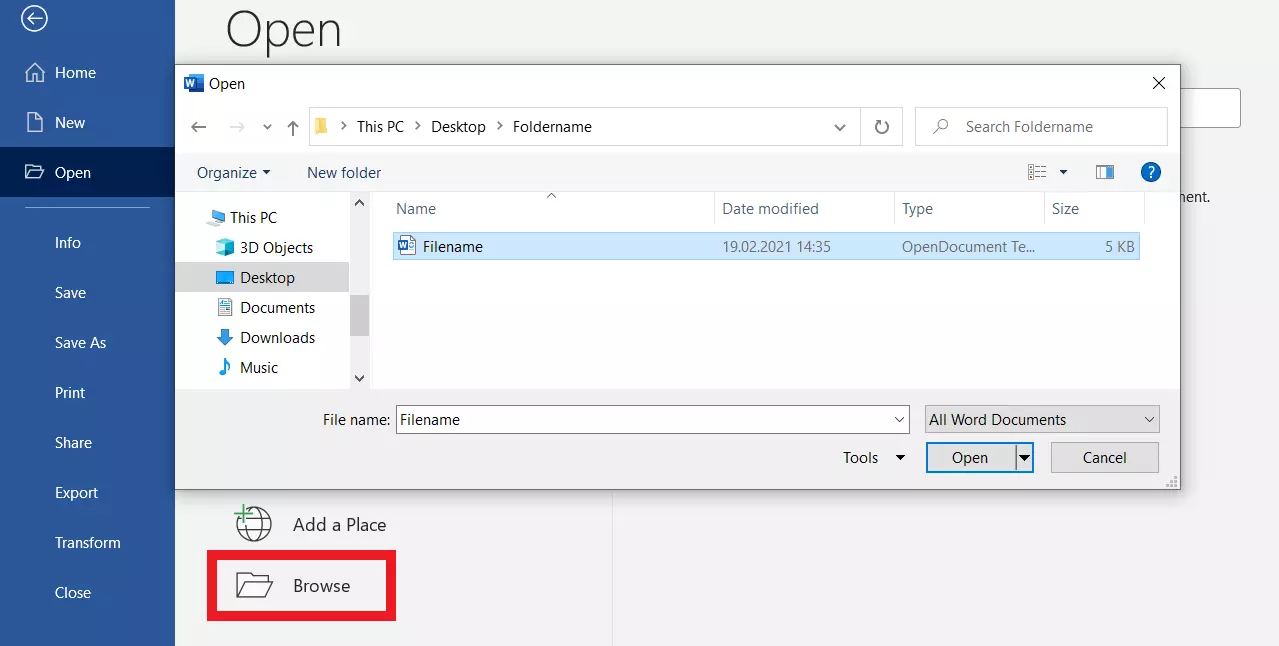Click the change view layout icon
This screenshot has width=1279, height=646.
tap(1038, 172)
